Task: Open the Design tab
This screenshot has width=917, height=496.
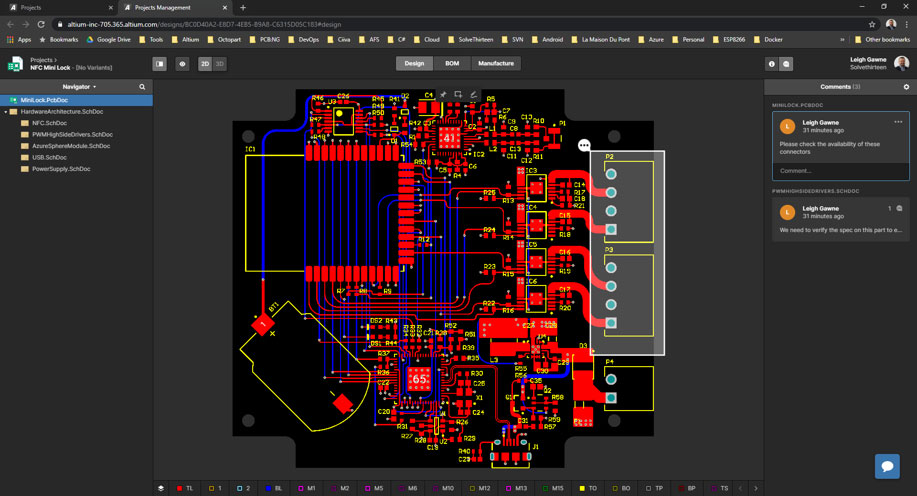Action: [x=414, y=63]
